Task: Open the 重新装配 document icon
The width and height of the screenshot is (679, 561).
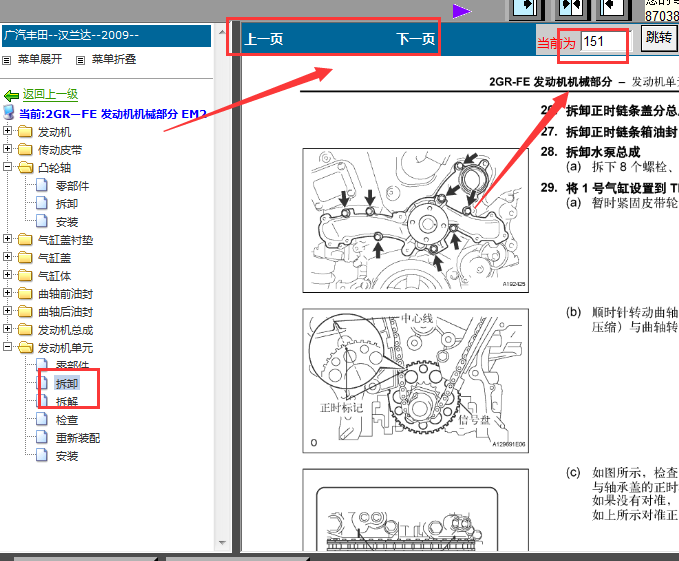Action: pos(42,437)
